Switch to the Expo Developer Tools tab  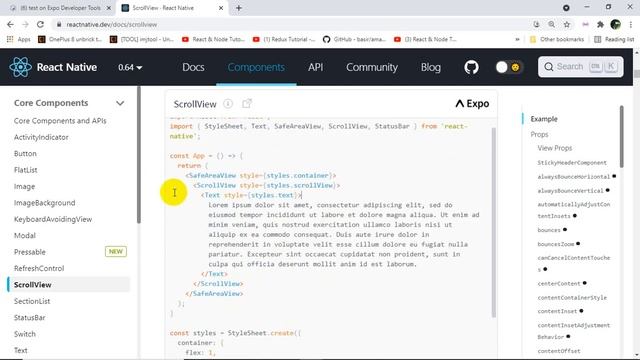(x=60, y=8)
